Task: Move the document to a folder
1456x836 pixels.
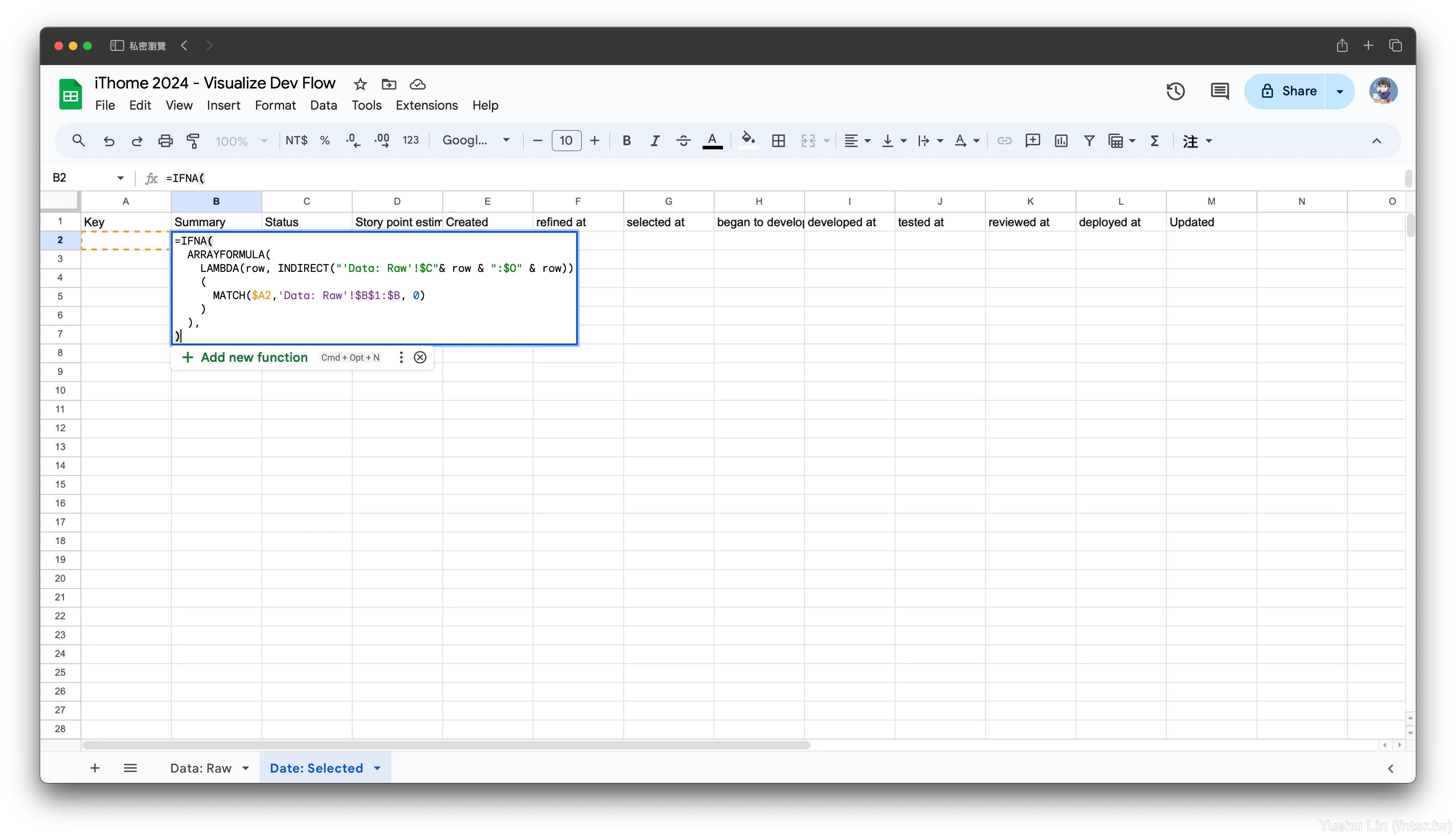Action: 389,85
